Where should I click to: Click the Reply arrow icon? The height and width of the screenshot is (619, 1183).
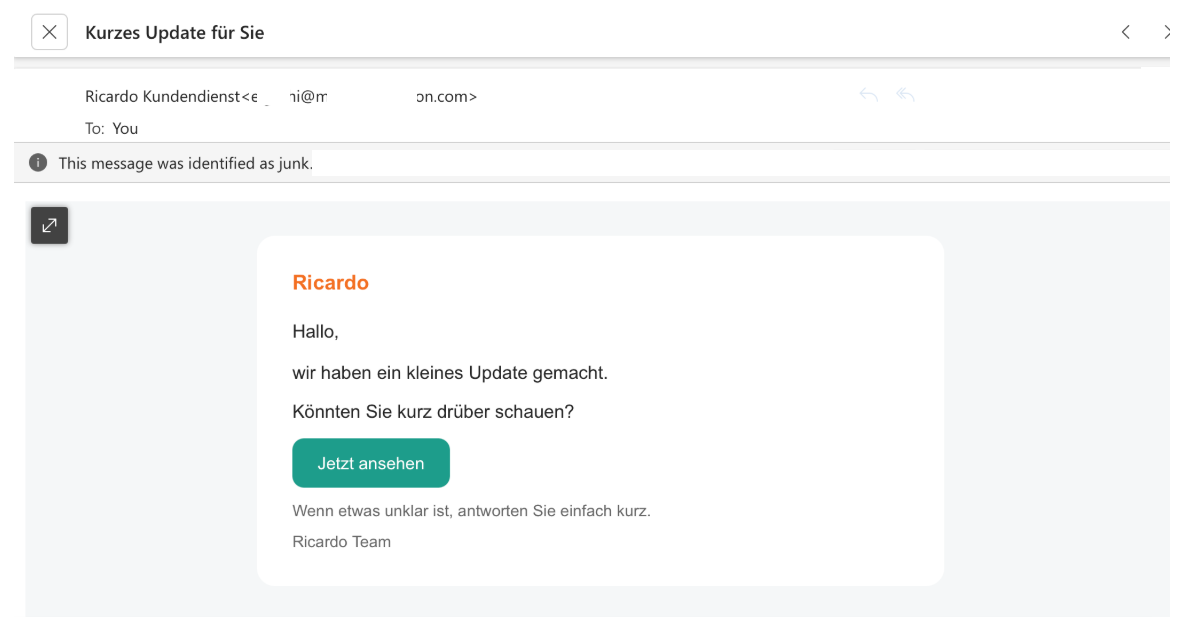[x=869, y=96]
